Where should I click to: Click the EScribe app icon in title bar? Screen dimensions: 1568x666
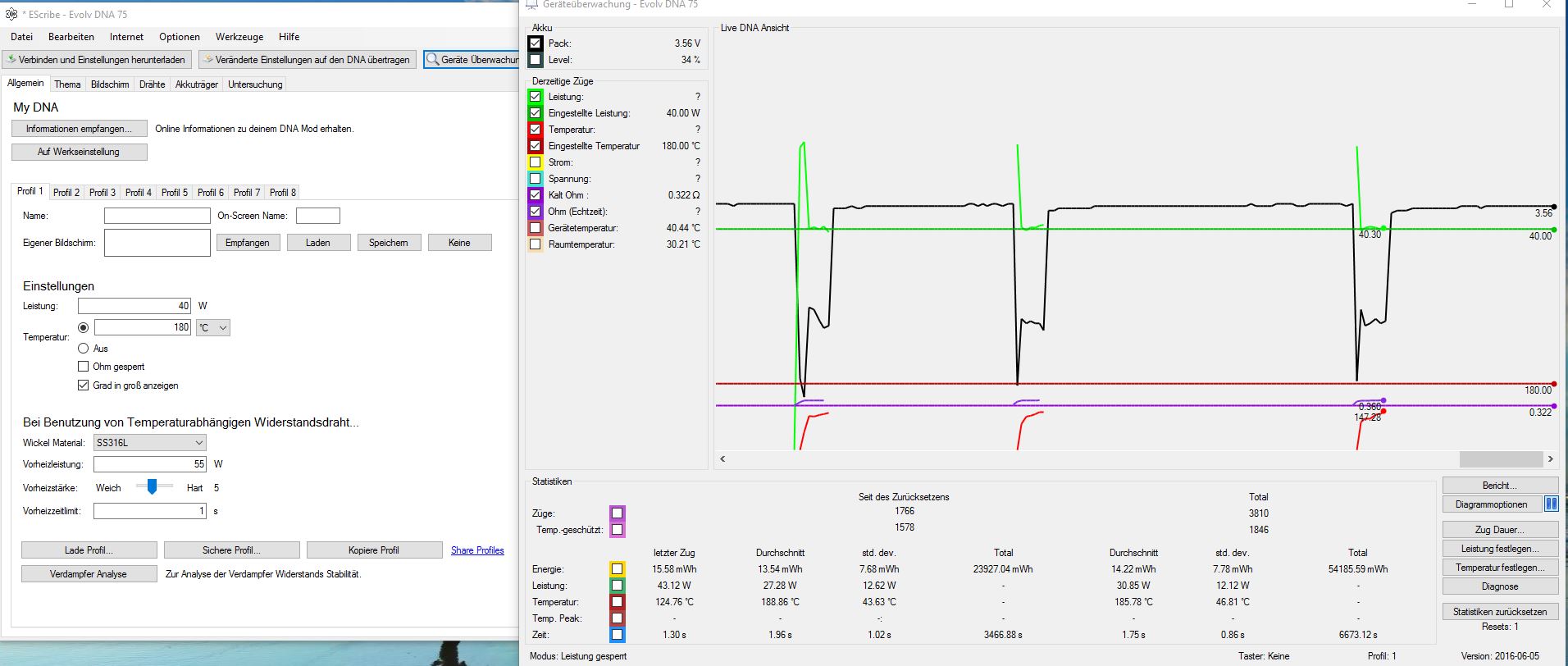pos(11,14)
